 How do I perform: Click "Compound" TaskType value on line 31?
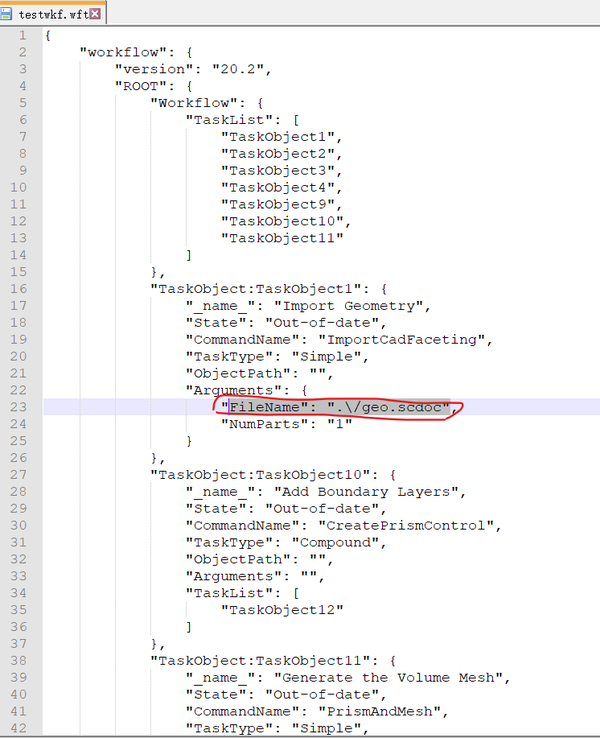click(336, 542)
